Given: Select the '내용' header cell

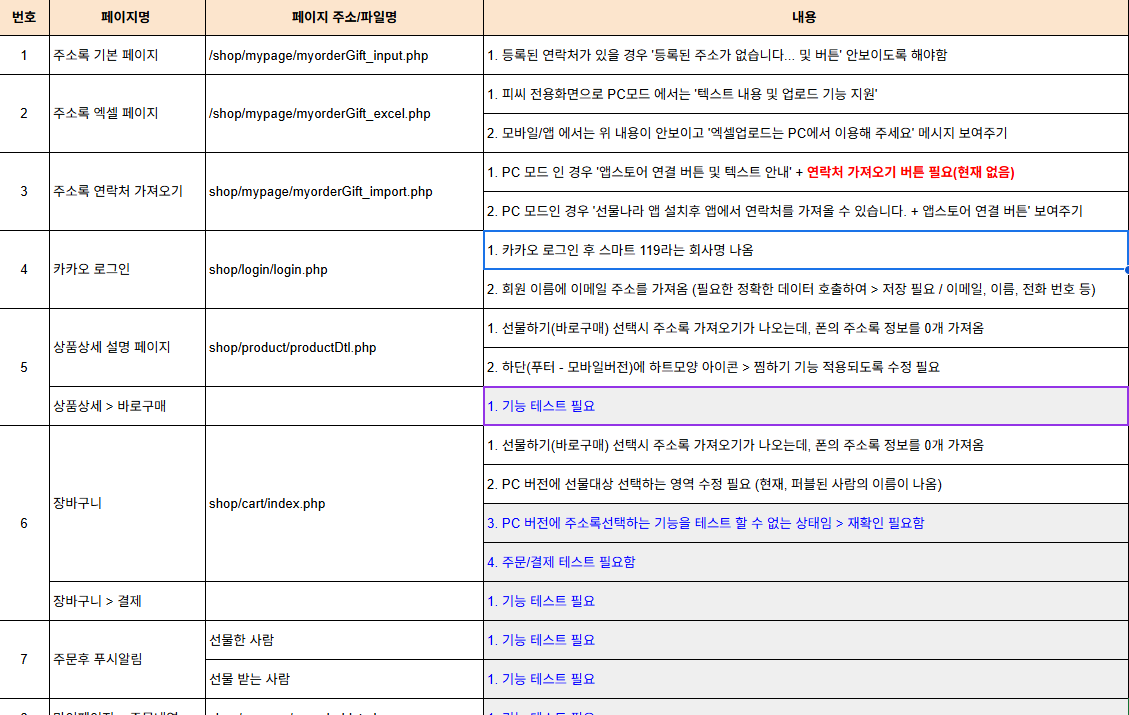Looking at the screenshot, I should [806, 17].
